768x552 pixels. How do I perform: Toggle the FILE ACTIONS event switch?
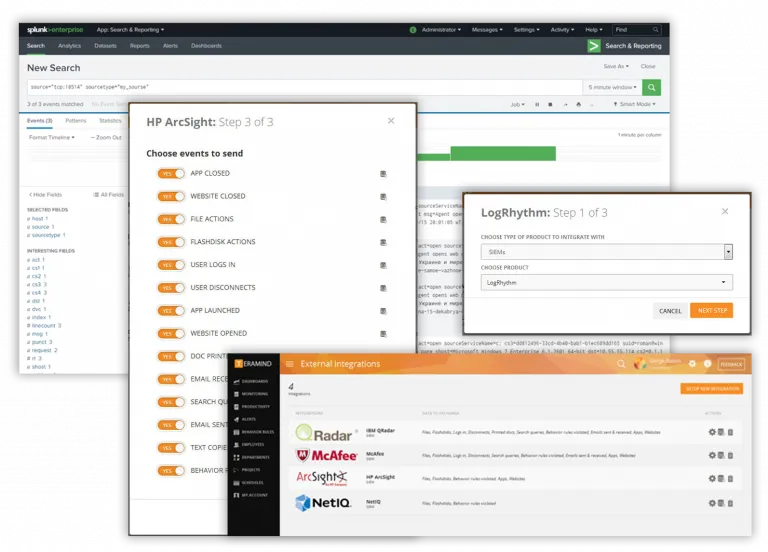[171, 219]
